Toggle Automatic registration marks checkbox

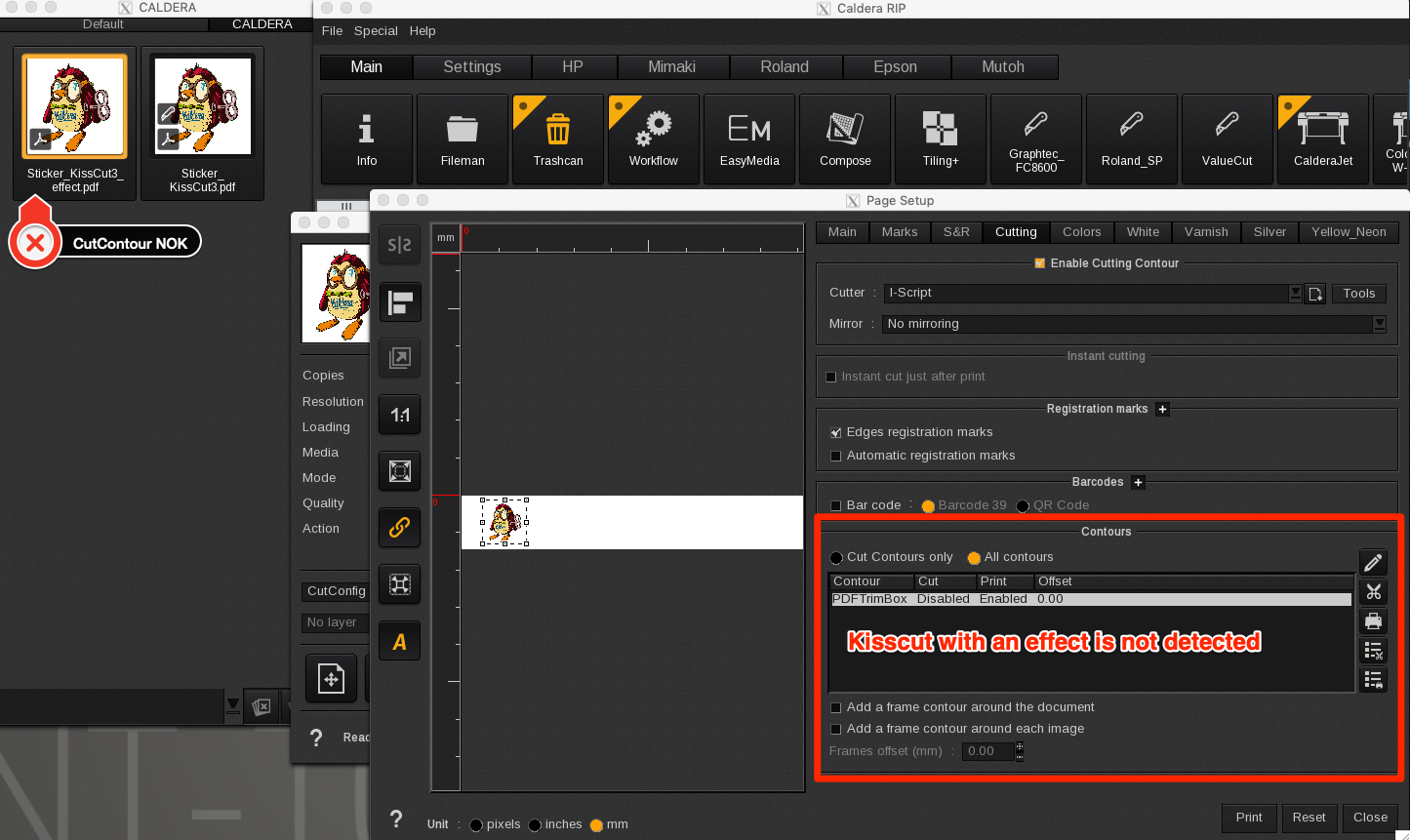(x=835, y=456)
